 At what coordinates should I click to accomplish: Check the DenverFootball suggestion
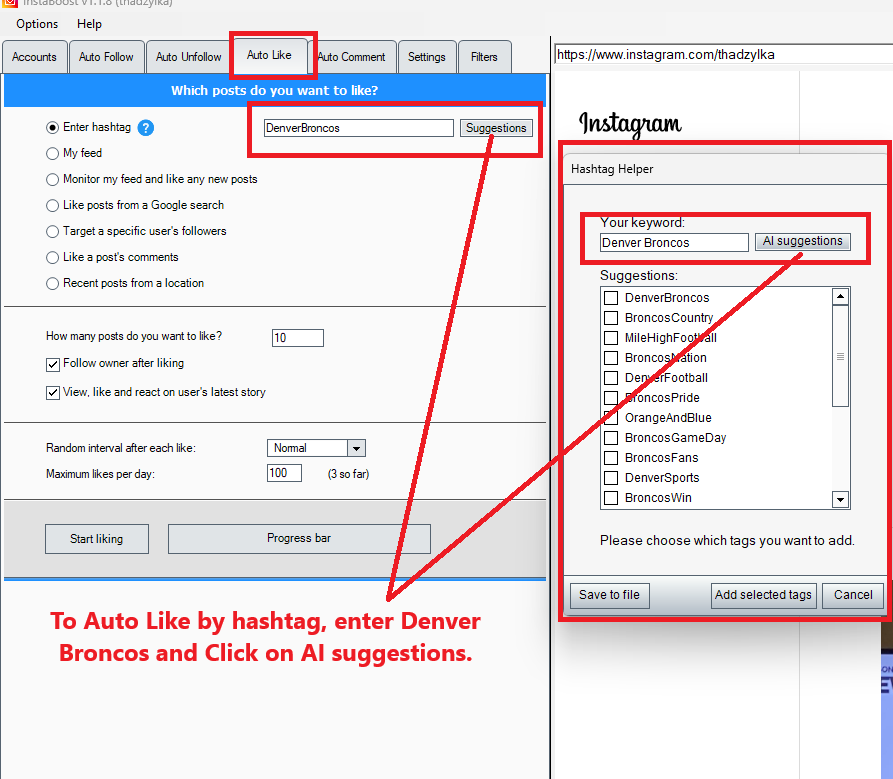tap(611, 378)
